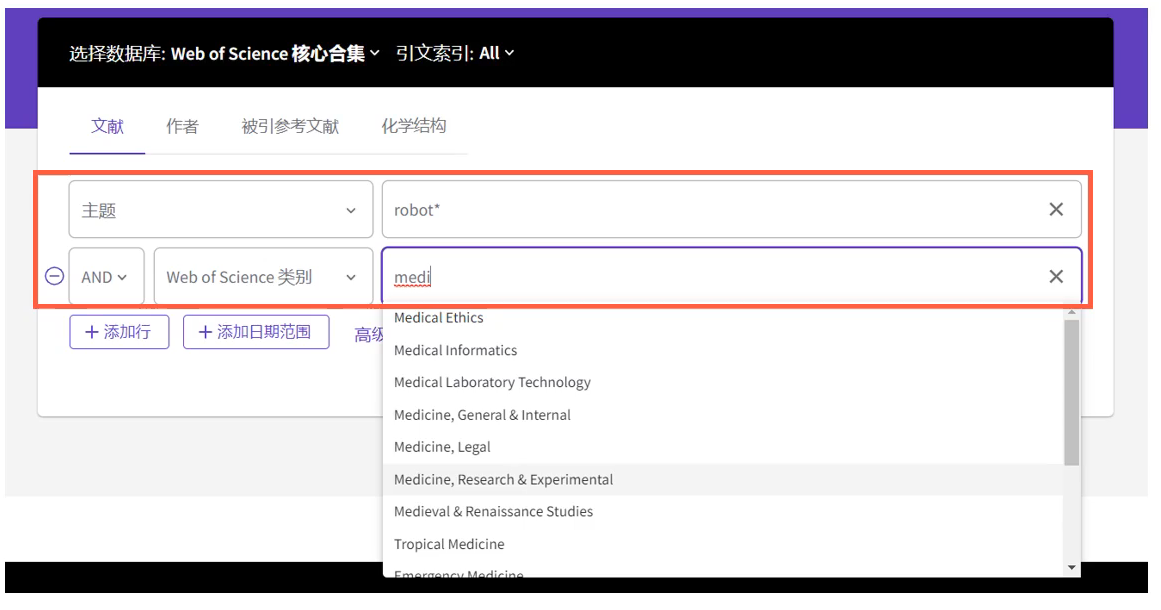Remove the second search row with the minus icon

pos(53,276)
